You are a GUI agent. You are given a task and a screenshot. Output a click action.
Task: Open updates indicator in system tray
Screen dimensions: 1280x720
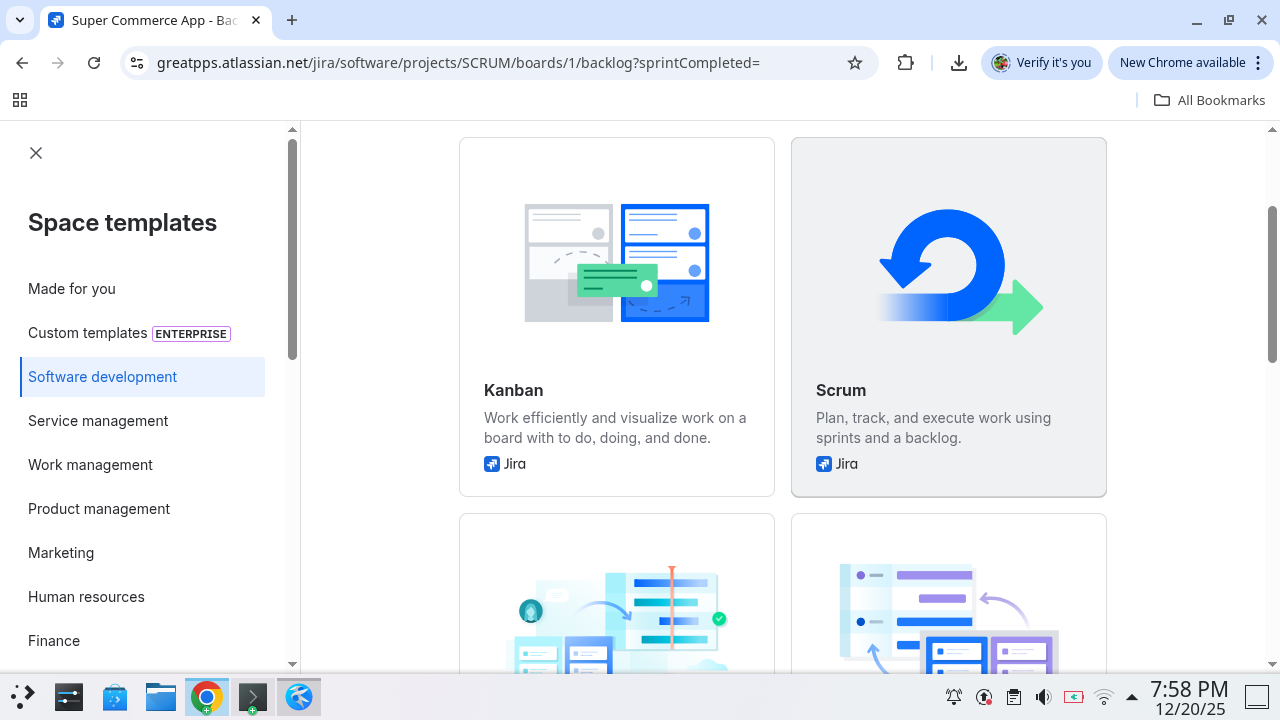coord(984,697)
